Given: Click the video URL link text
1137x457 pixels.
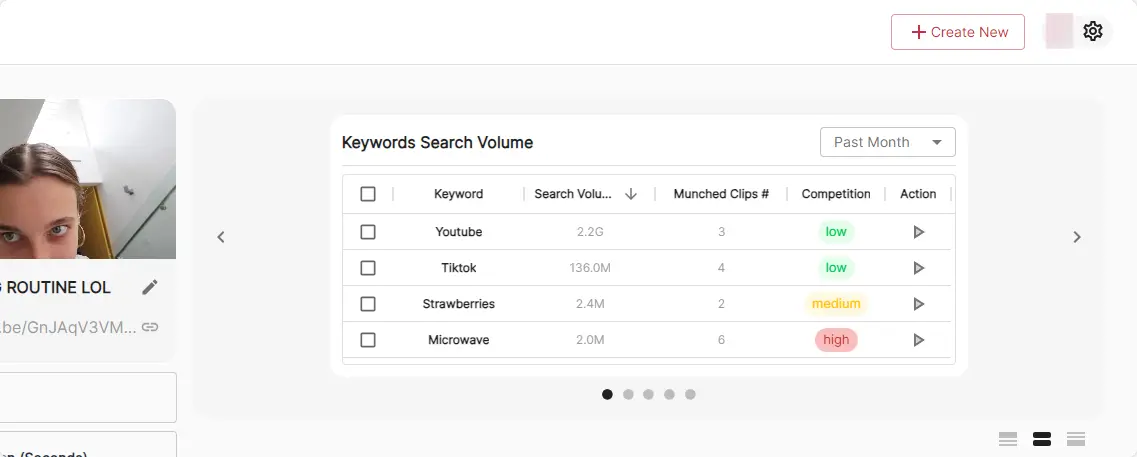Looking at the screenshot, I should pos(68,326).
